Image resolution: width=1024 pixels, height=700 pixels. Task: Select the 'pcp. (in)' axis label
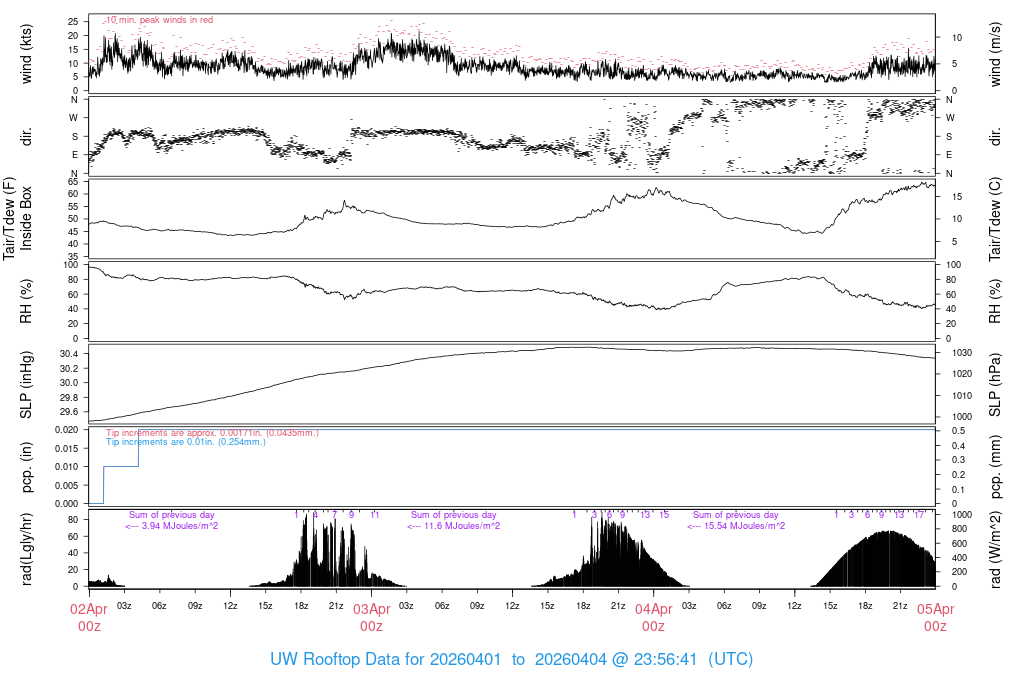[27, 466]
